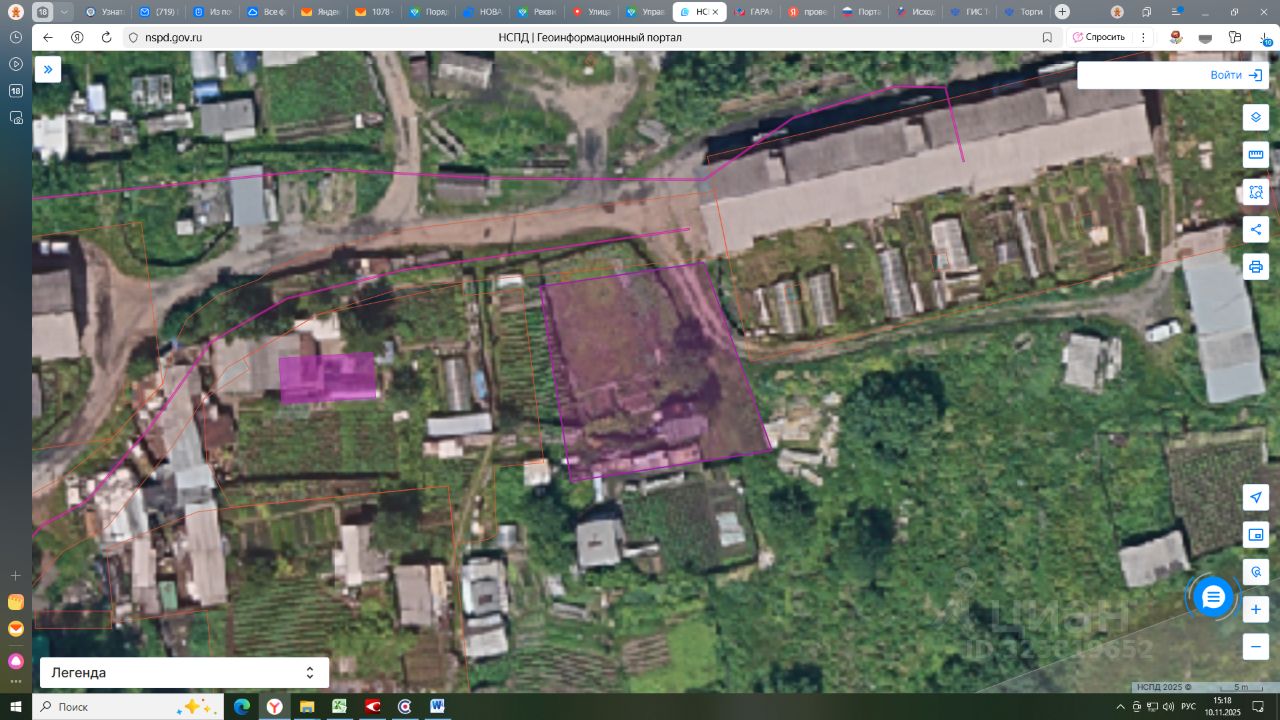Click the Спросить assistant button
Screen dimensions: 1280x720
coord(1099,37)
